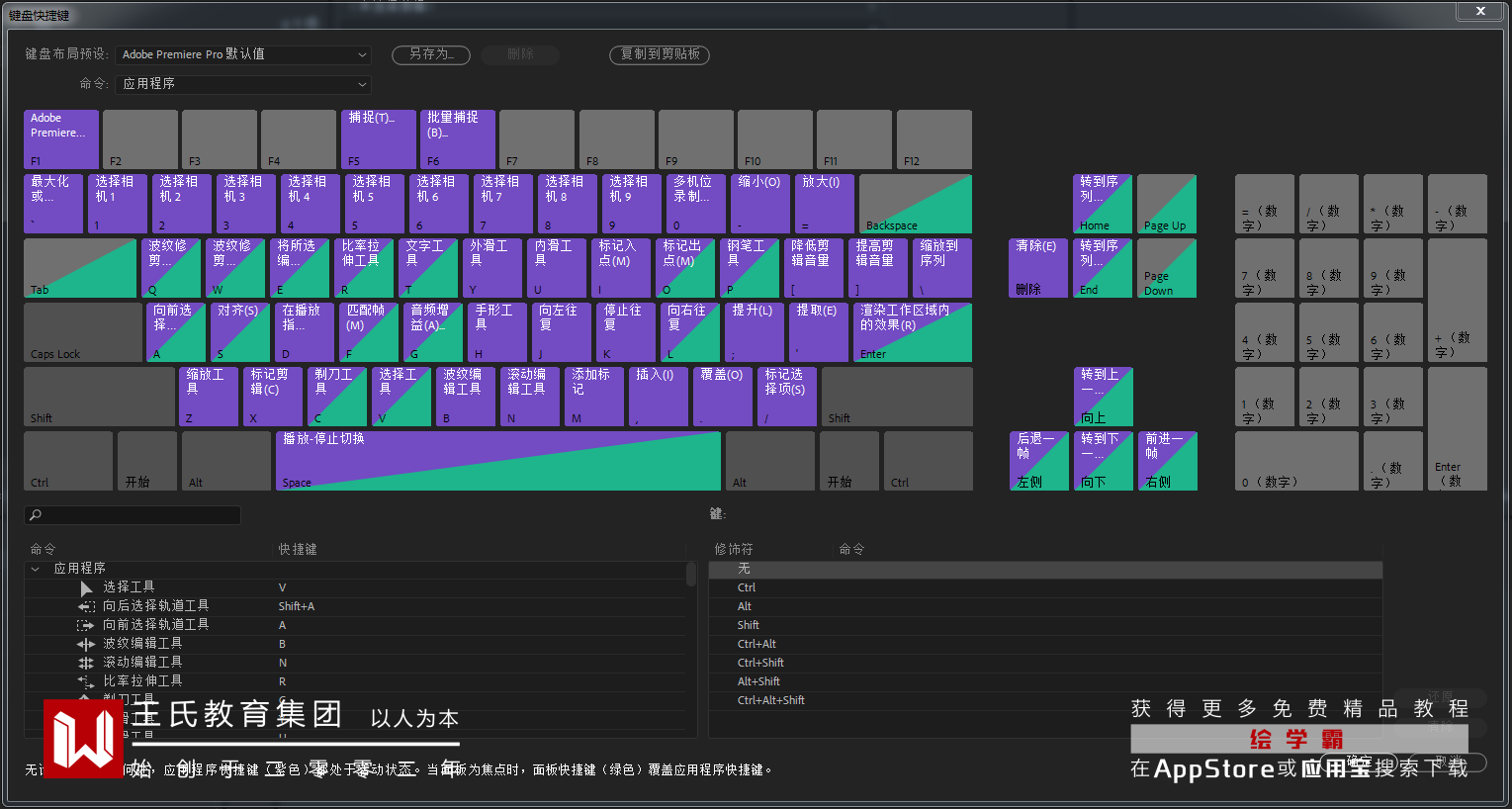Screen dimensions: 1512x809
Task: Click the 缩小 minus key
Action: coord(760,204)
